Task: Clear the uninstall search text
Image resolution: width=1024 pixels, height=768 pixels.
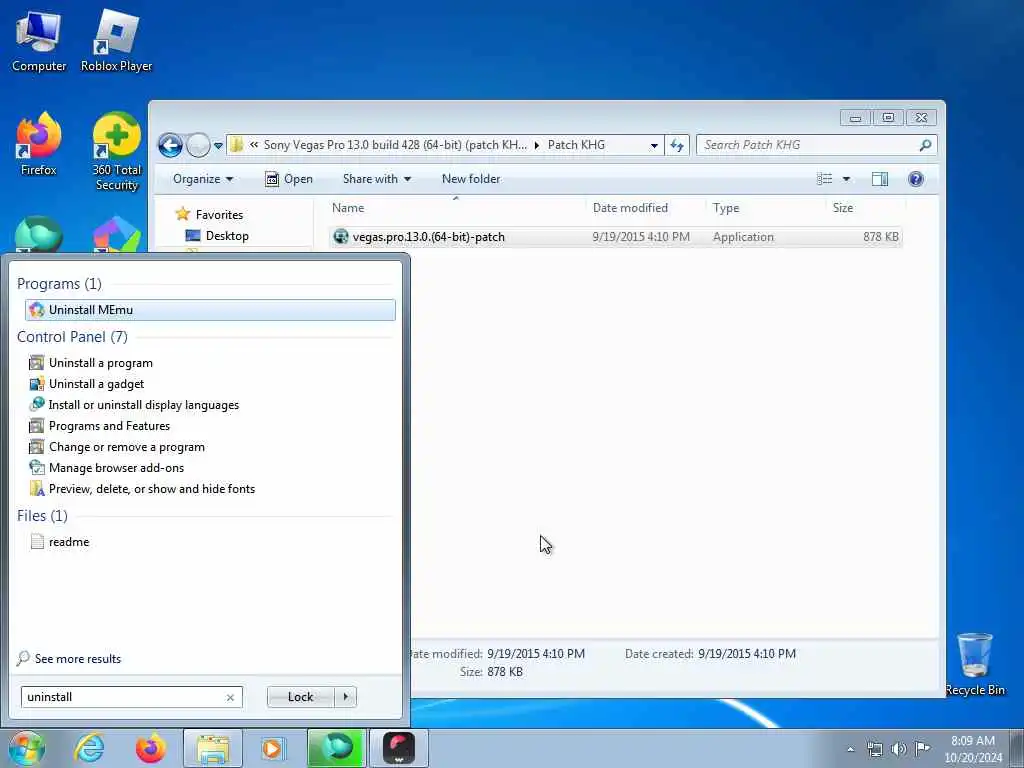Action: click(230, 697)
